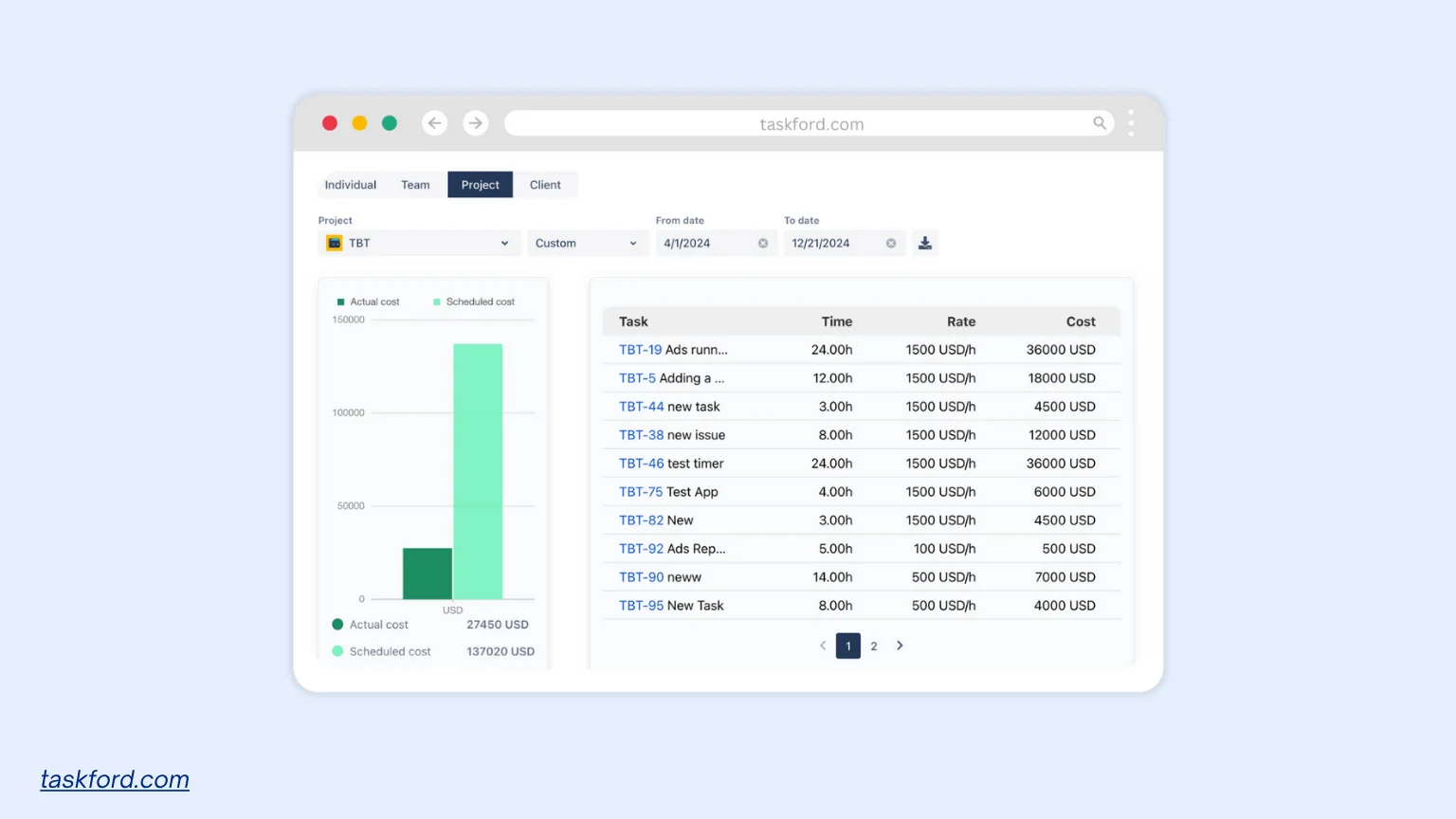Switch to the Team tab
This screenshot has width=1456, height=819.
(x=415, y=184)
